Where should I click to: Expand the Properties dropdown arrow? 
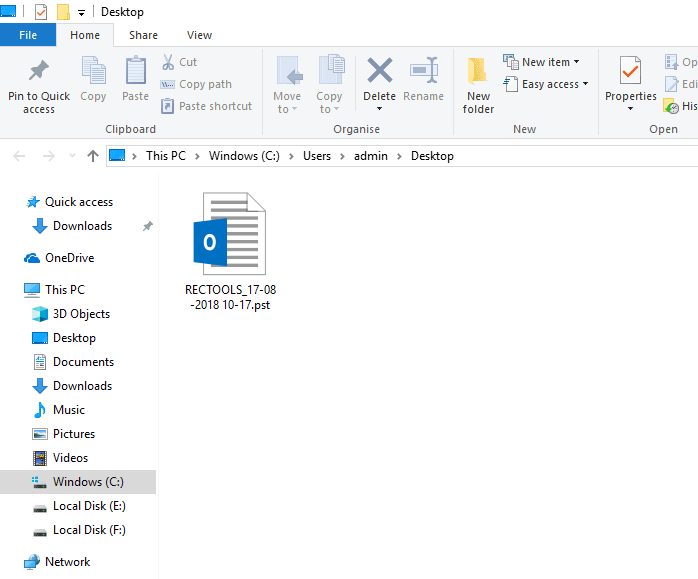[630, 109]
